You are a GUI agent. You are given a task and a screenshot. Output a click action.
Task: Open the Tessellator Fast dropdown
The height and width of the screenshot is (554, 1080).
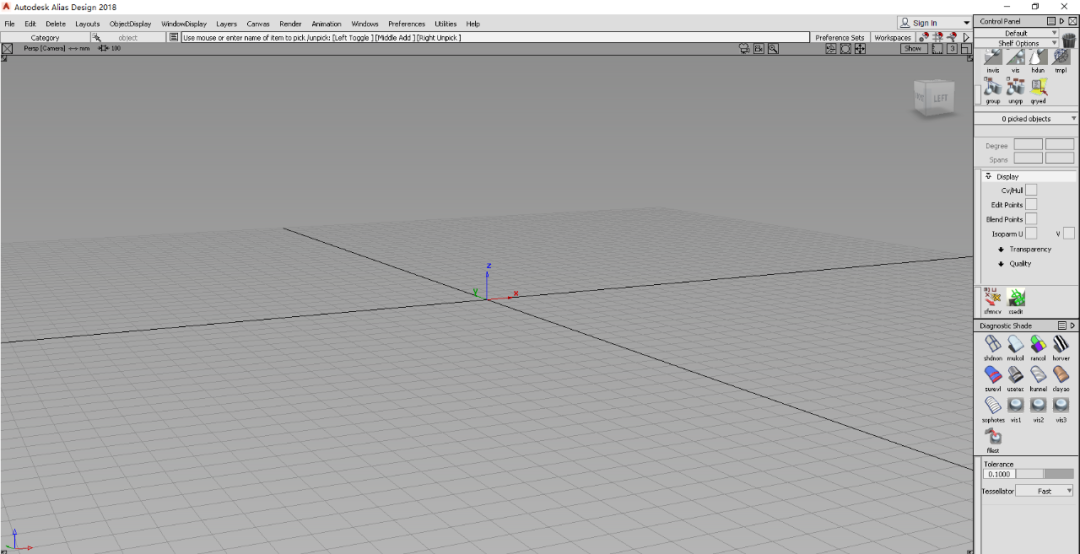click(1045, 491)
